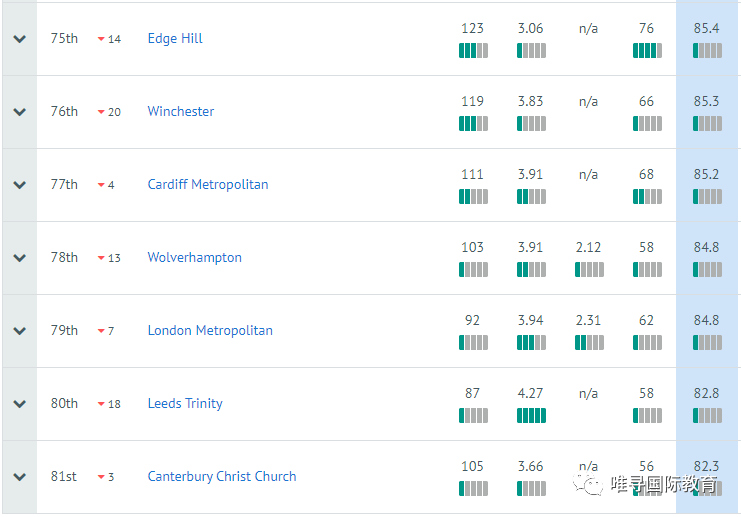This screenshot has width=741, height=517.
Task: Open the Canterbury Christ Church link
Action: [x=222, y=477]
